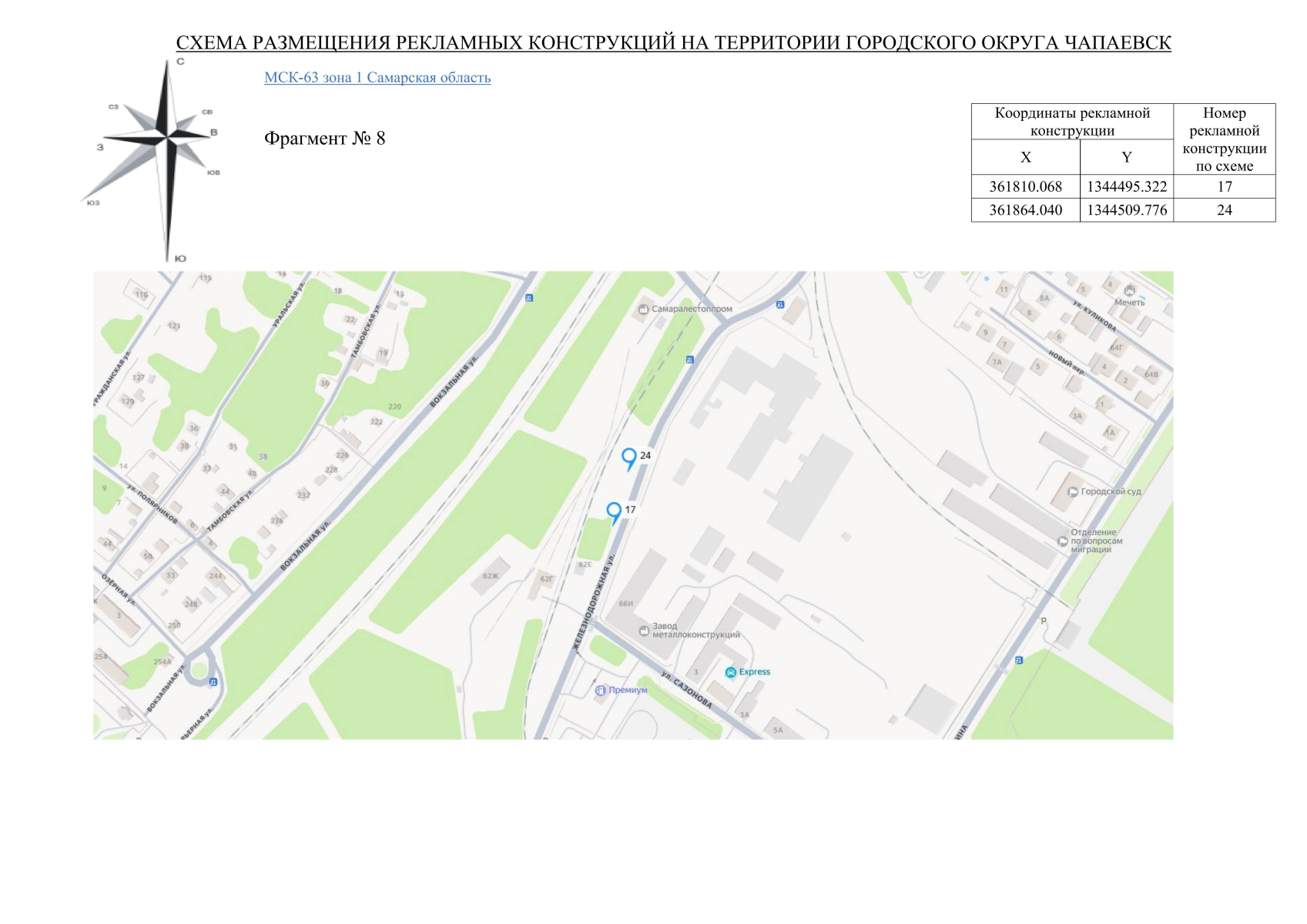Click the ул. Сазонова street label
Viewport: 1307px width, 924px height.
click(x=686, y=690)
